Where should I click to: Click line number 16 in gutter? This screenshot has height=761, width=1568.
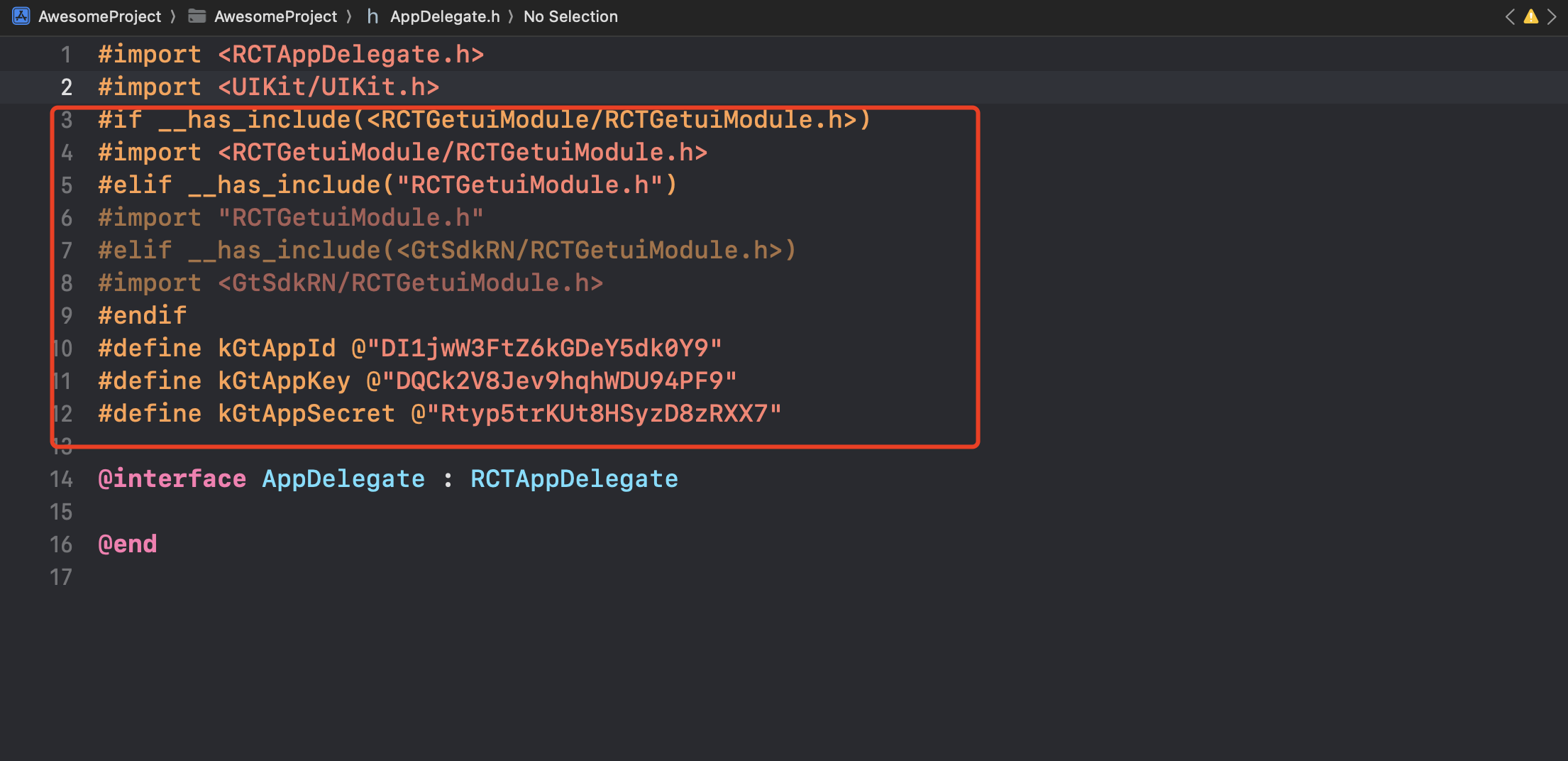click(61, 544)
